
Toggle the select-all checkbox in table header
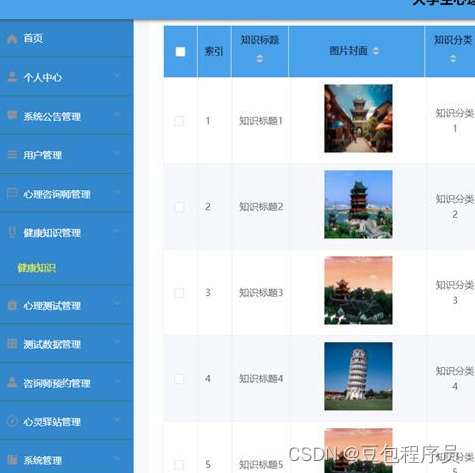180,52
